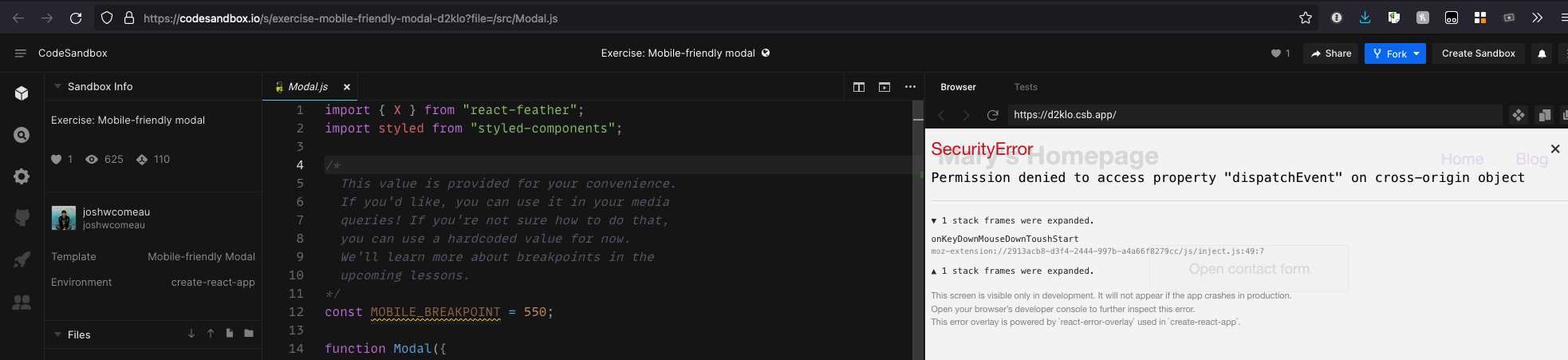
Task: Click the shield tracking protection icon
Action: [x=107, y=18]
